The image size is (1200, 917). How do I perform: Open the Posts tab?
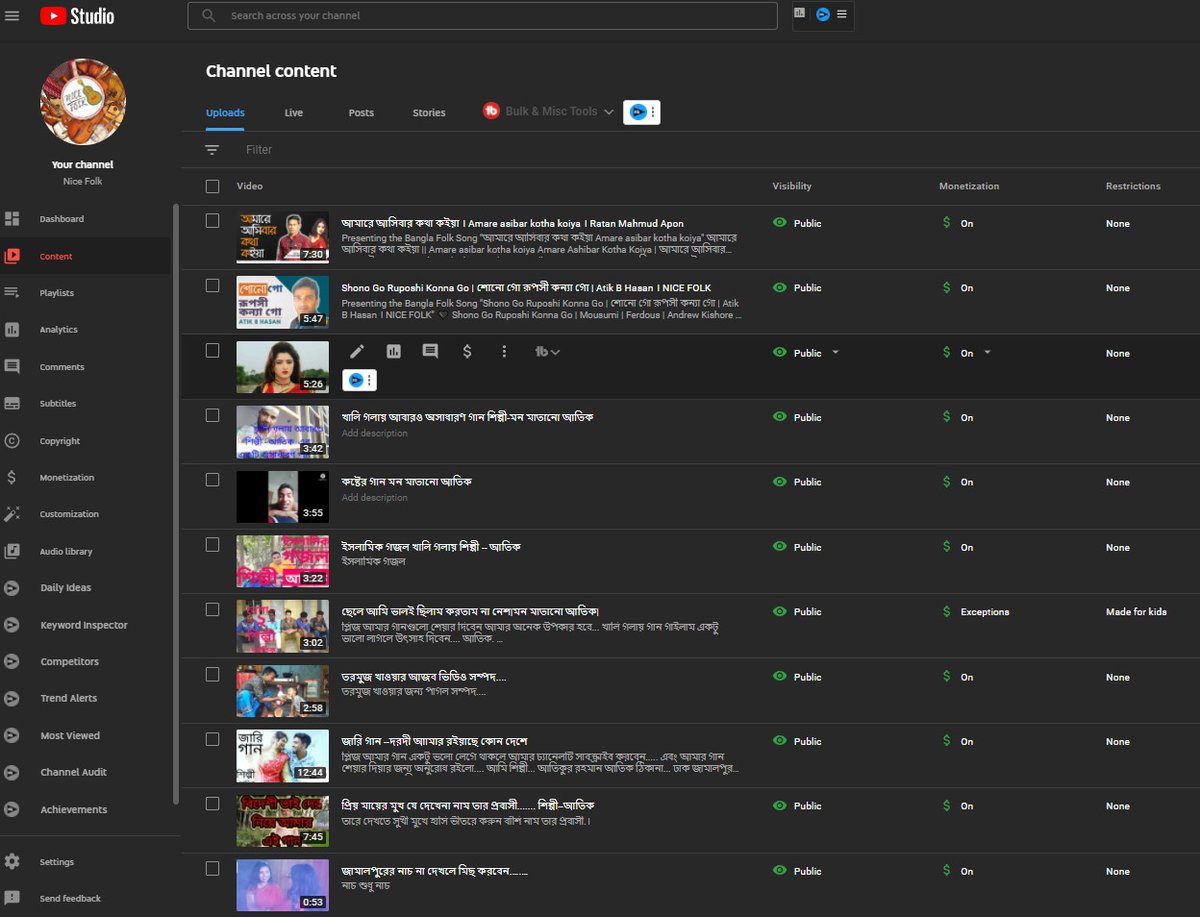[x=361, y=113]
